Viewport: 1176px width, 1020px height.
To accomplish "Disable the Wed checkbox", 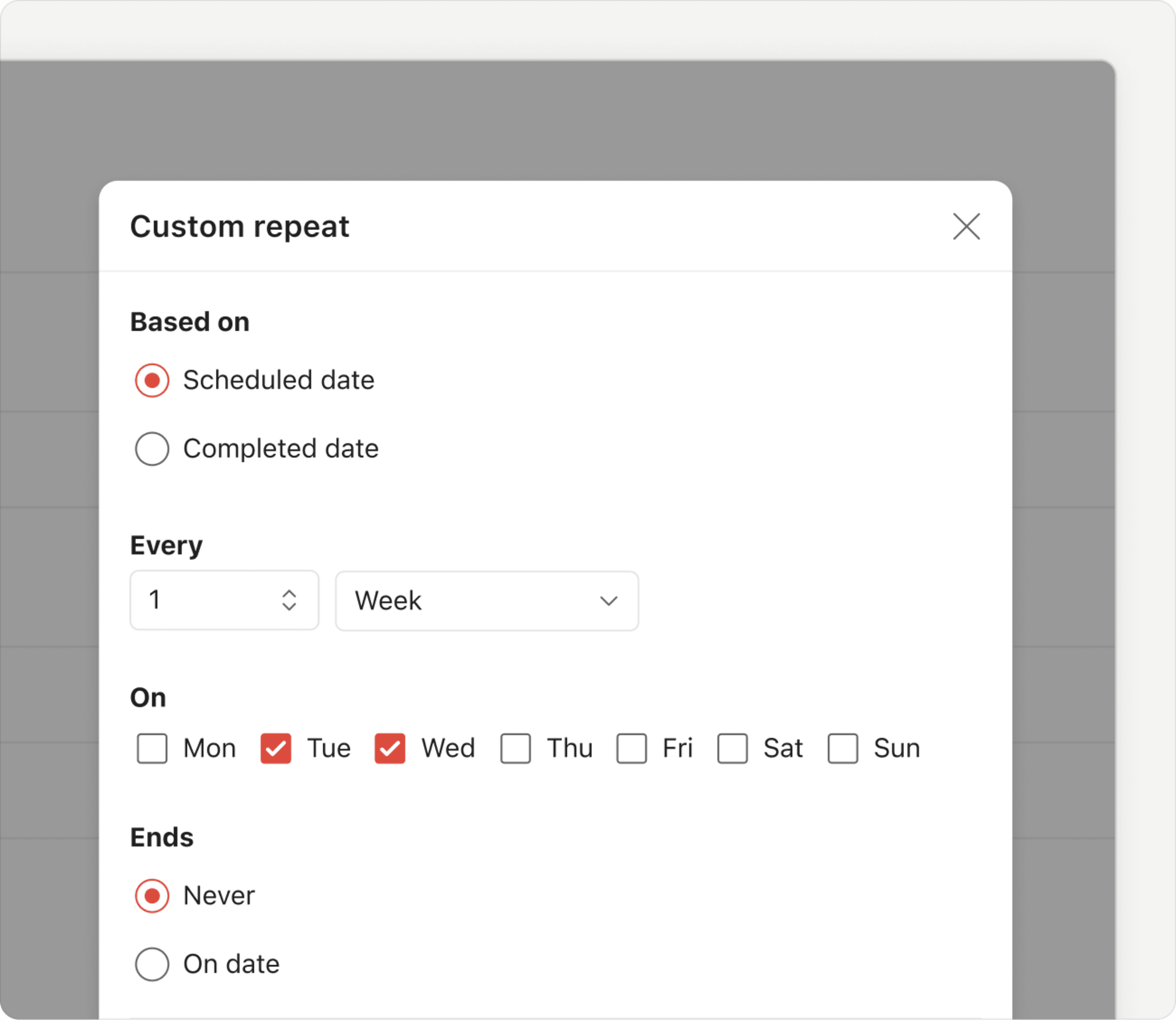I will pyautogui.click(x=389, y=749).
